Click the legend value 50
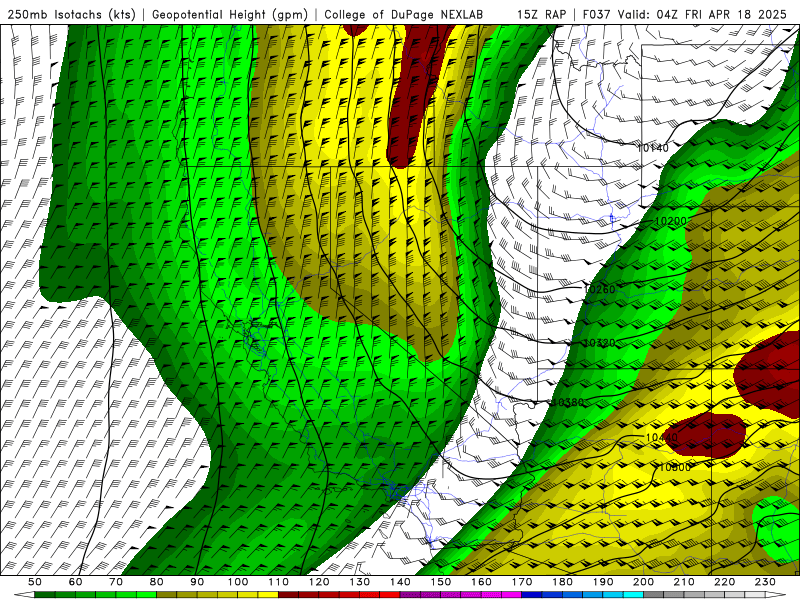800x600 pixels. pos(35,582)
